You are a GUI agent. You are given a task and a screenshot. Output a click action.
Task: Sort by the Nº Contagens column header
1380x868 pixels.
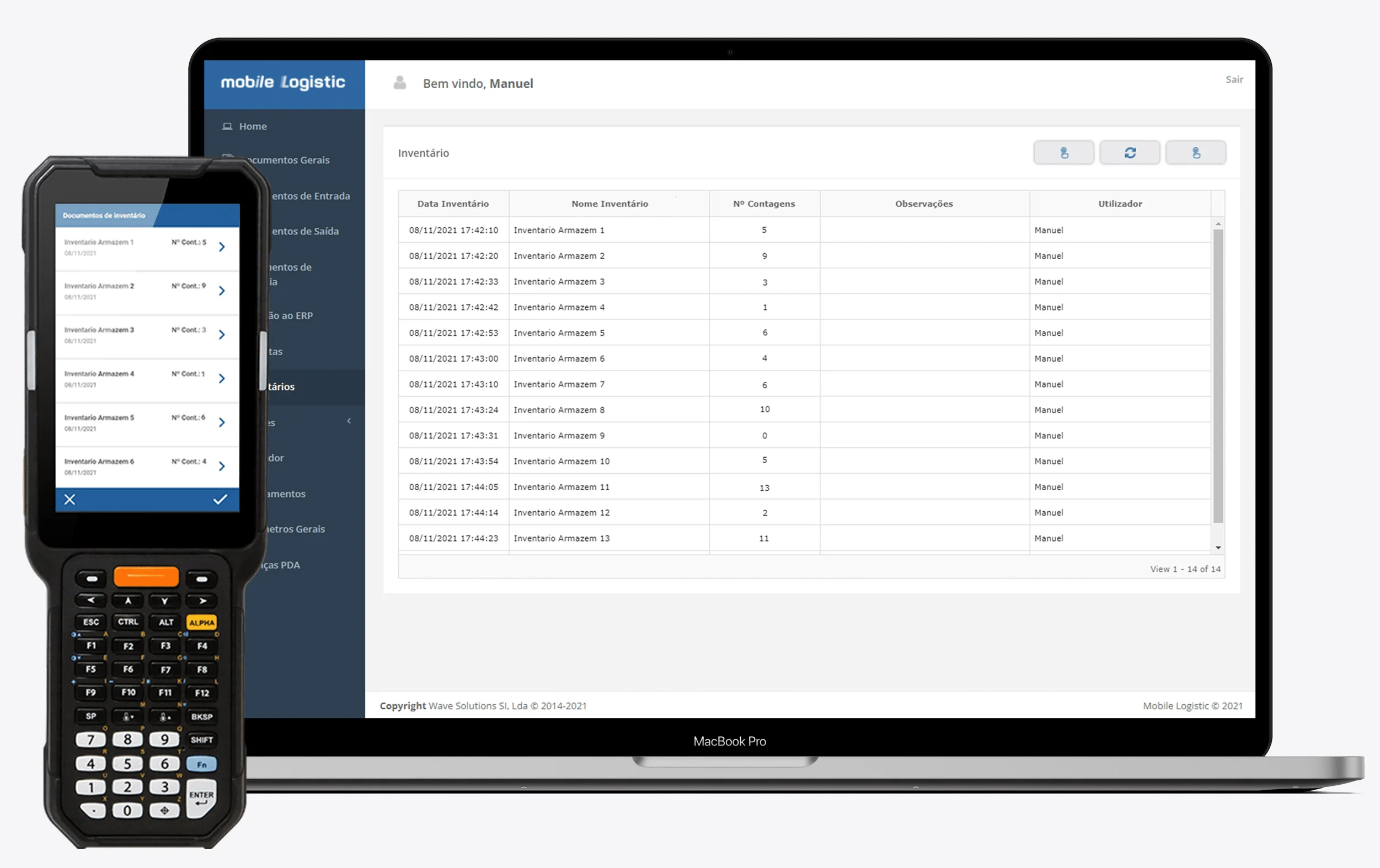click(x=764, y=204)
